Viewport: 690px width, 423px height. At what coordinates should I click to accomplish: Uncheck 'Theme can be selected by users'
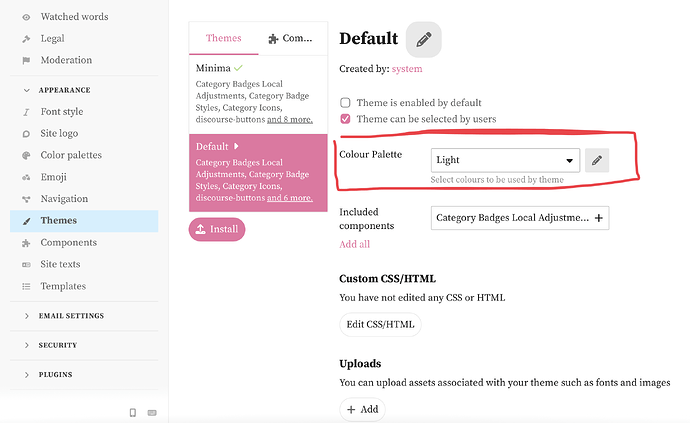[x=345, y=119]
